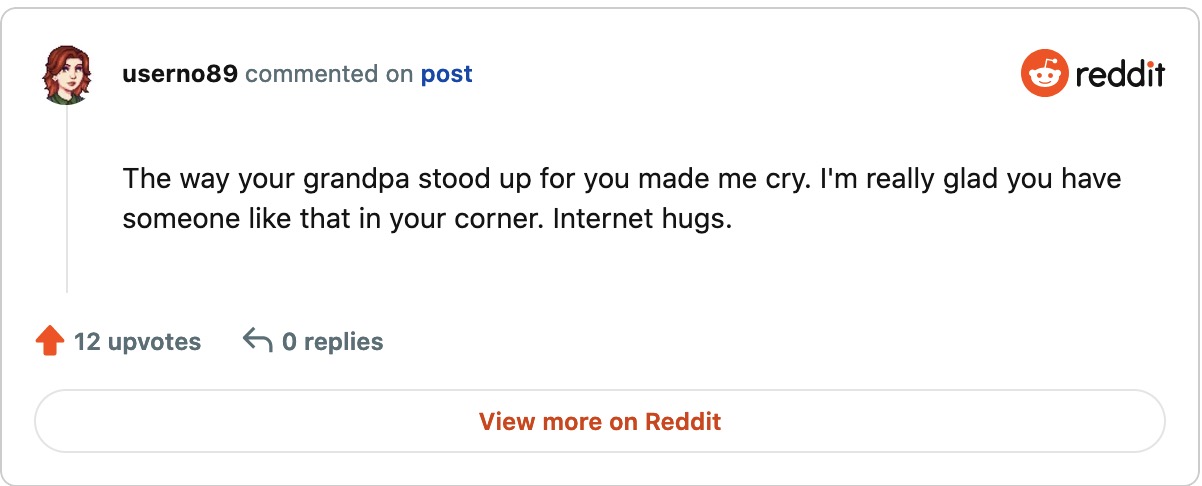Click the "12 upvotes" count label
Screen dimensions: 1202x486
(137, 342)
